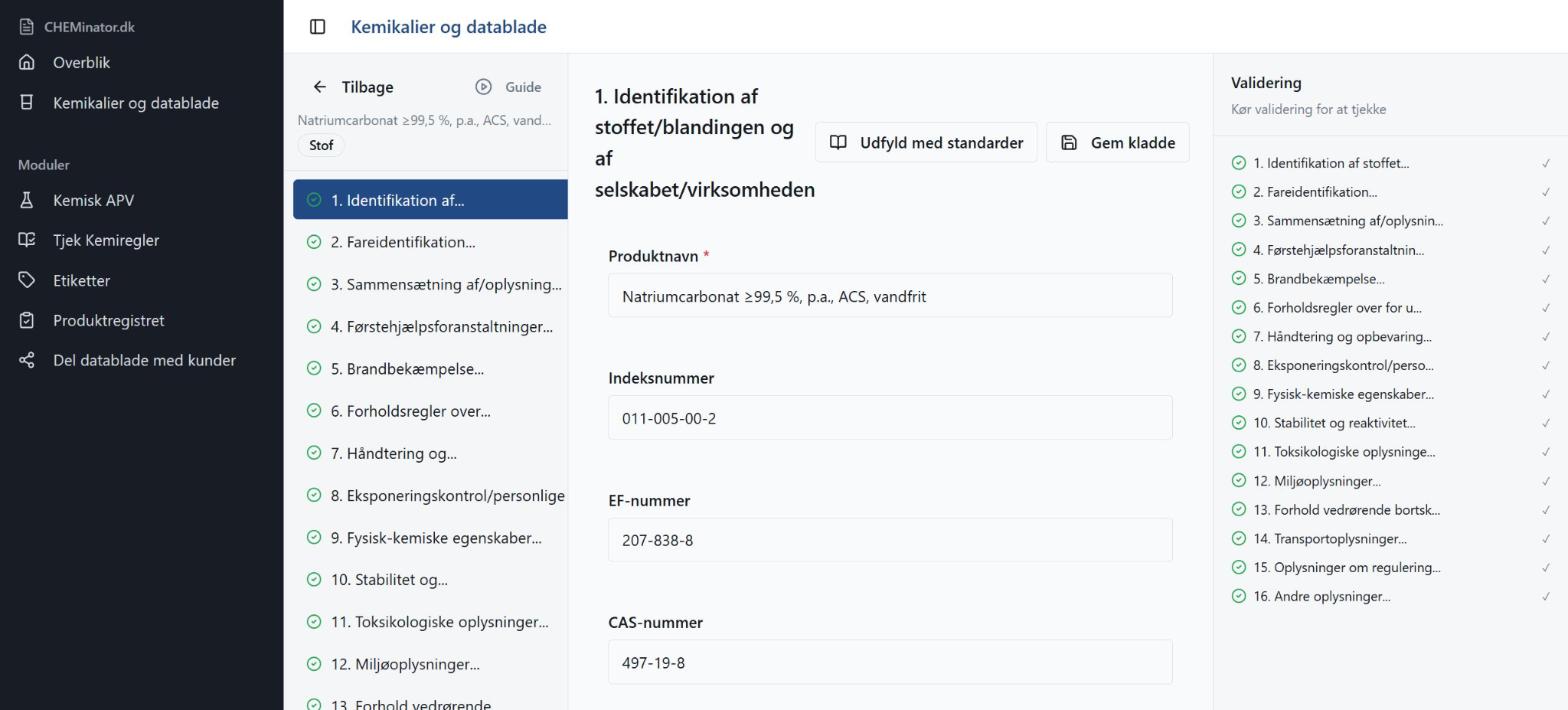
Task: Click the validation check icon for 1. Identifikation af stoffet
Action: click(1239, 163)
